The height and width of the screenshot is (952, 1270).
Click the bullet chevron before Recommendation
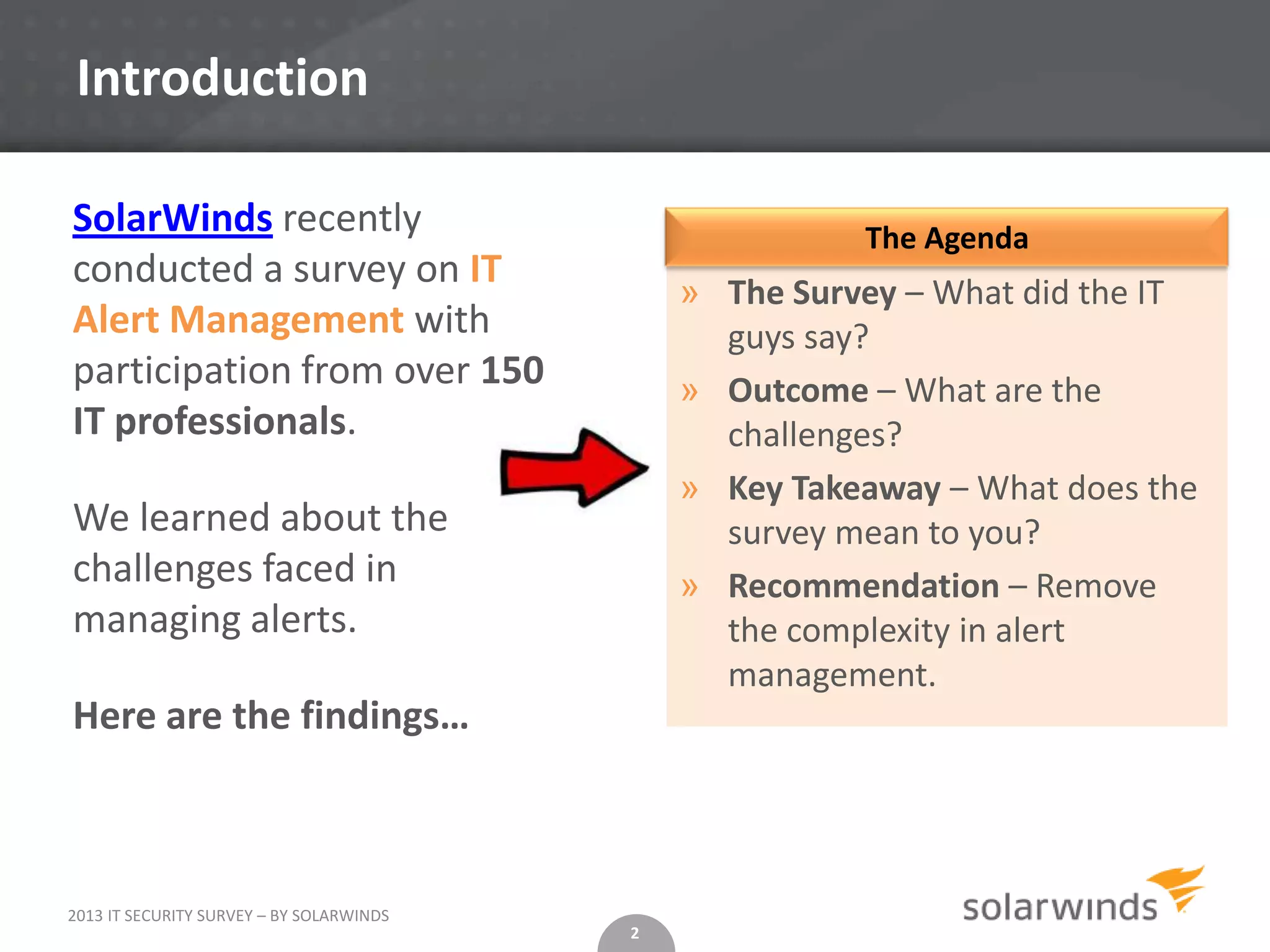690,588
